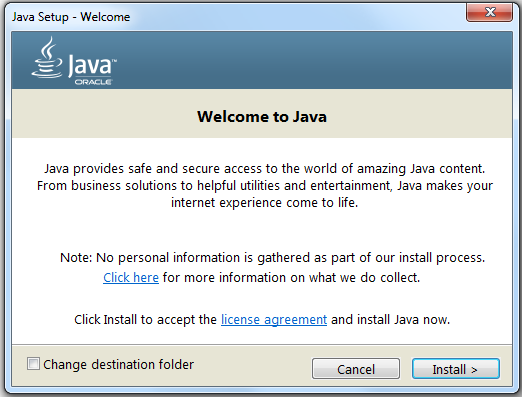Viewport: 522px width, 397px height.
Task: Click the Java wordmark in the banner
Action: [91, 65]
